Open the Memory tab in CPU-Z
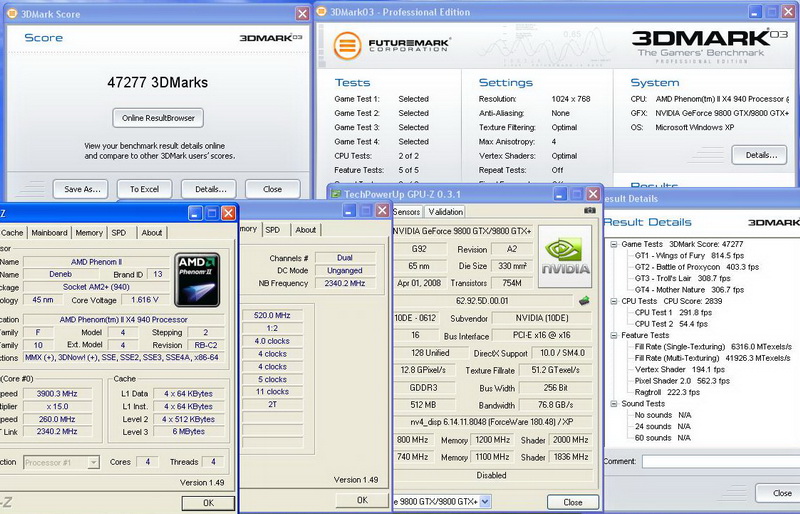Viewport: 800px width, 514px height. click(x=89, y=232)
